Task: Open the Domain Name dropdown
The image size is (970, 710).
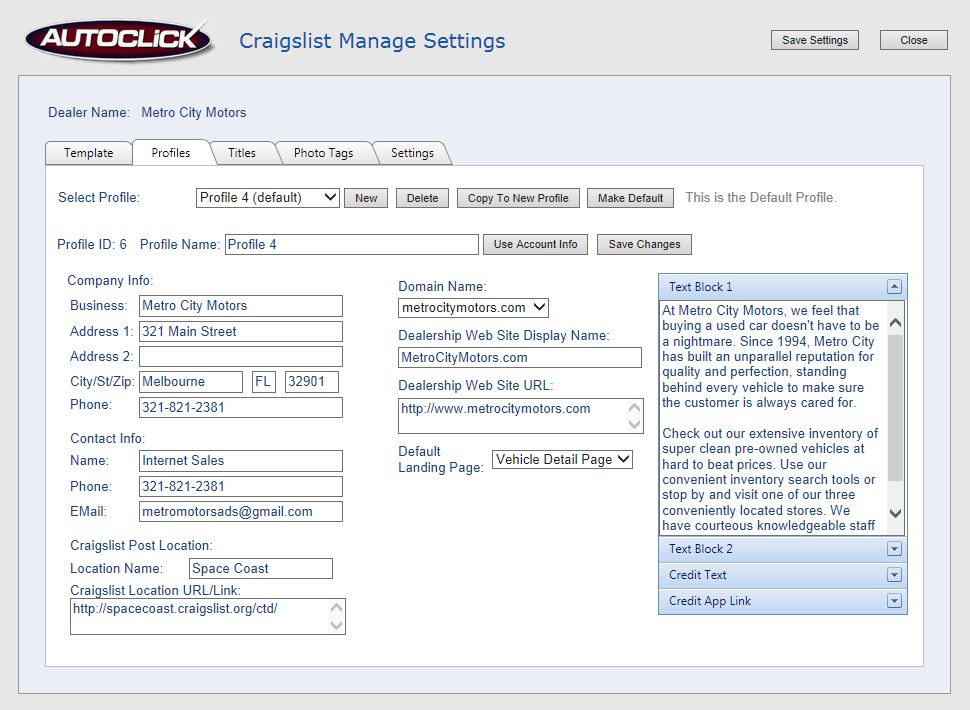Action: (473, 308)
